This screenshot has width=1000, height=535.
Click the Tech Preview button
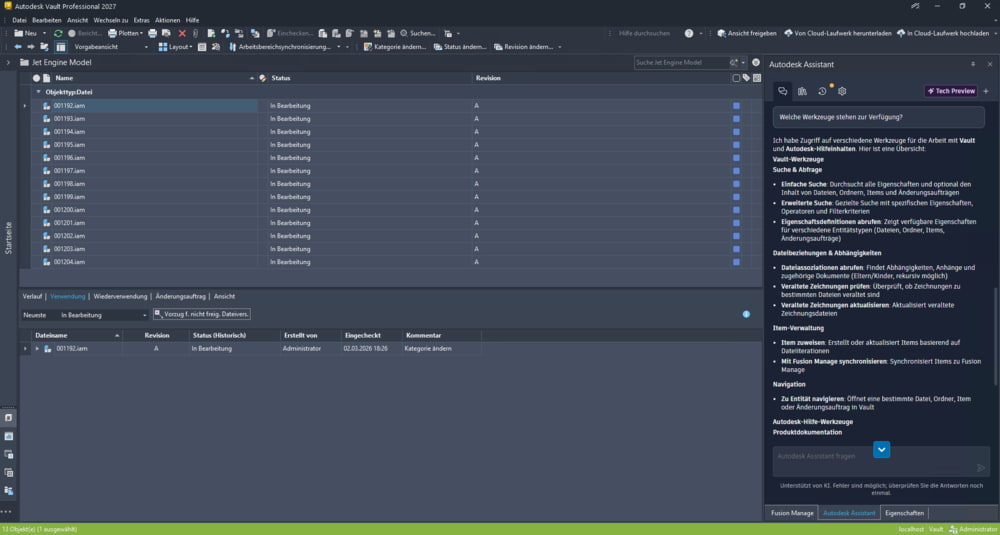[951, 91]
